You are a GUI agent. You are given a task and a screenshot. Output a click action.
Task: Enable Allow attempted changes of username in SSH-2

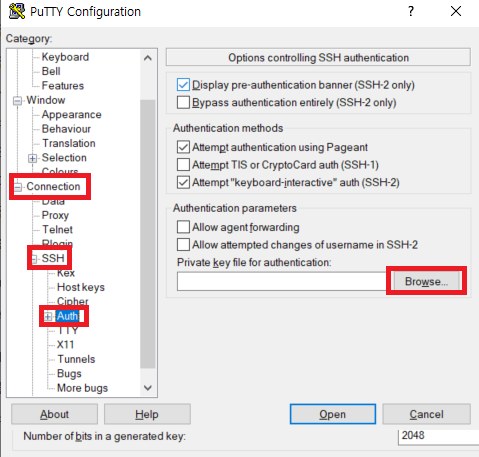point(183,245)
